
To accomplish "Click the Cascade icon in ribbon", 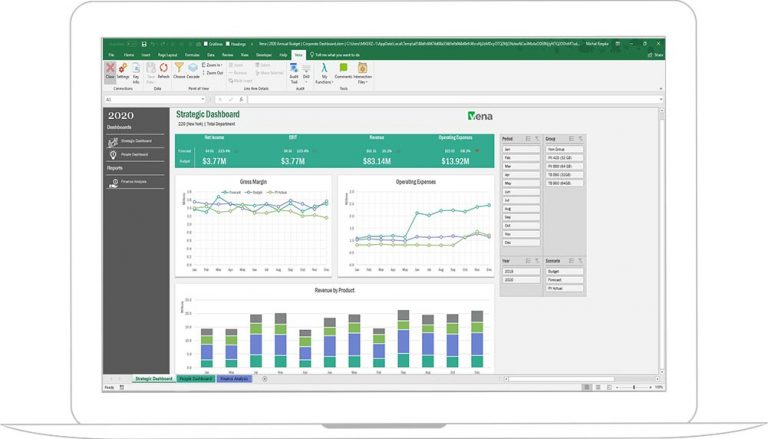I will click(192, 68).
